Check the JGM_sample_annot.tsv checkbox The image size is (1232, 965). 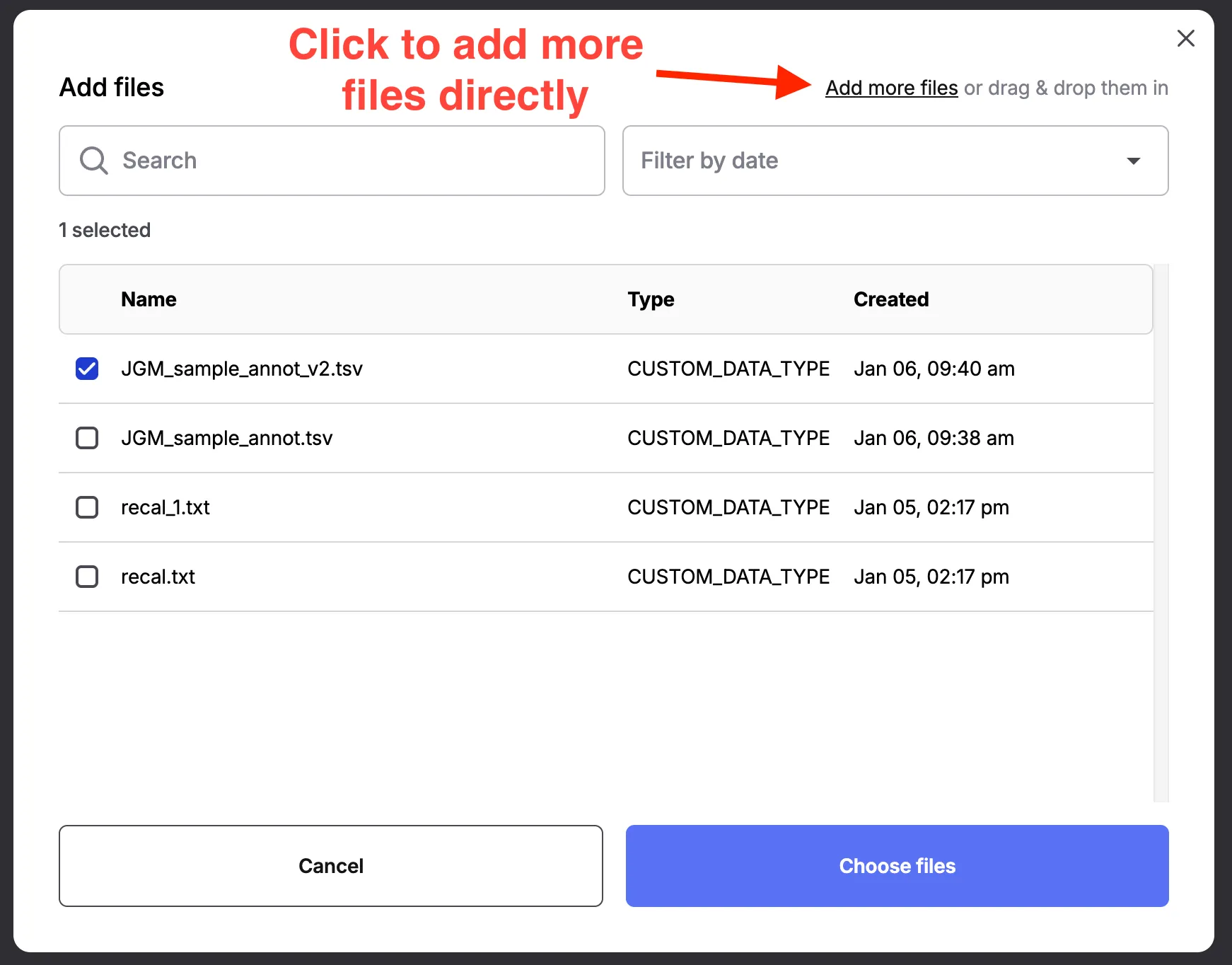coord(86,438)
